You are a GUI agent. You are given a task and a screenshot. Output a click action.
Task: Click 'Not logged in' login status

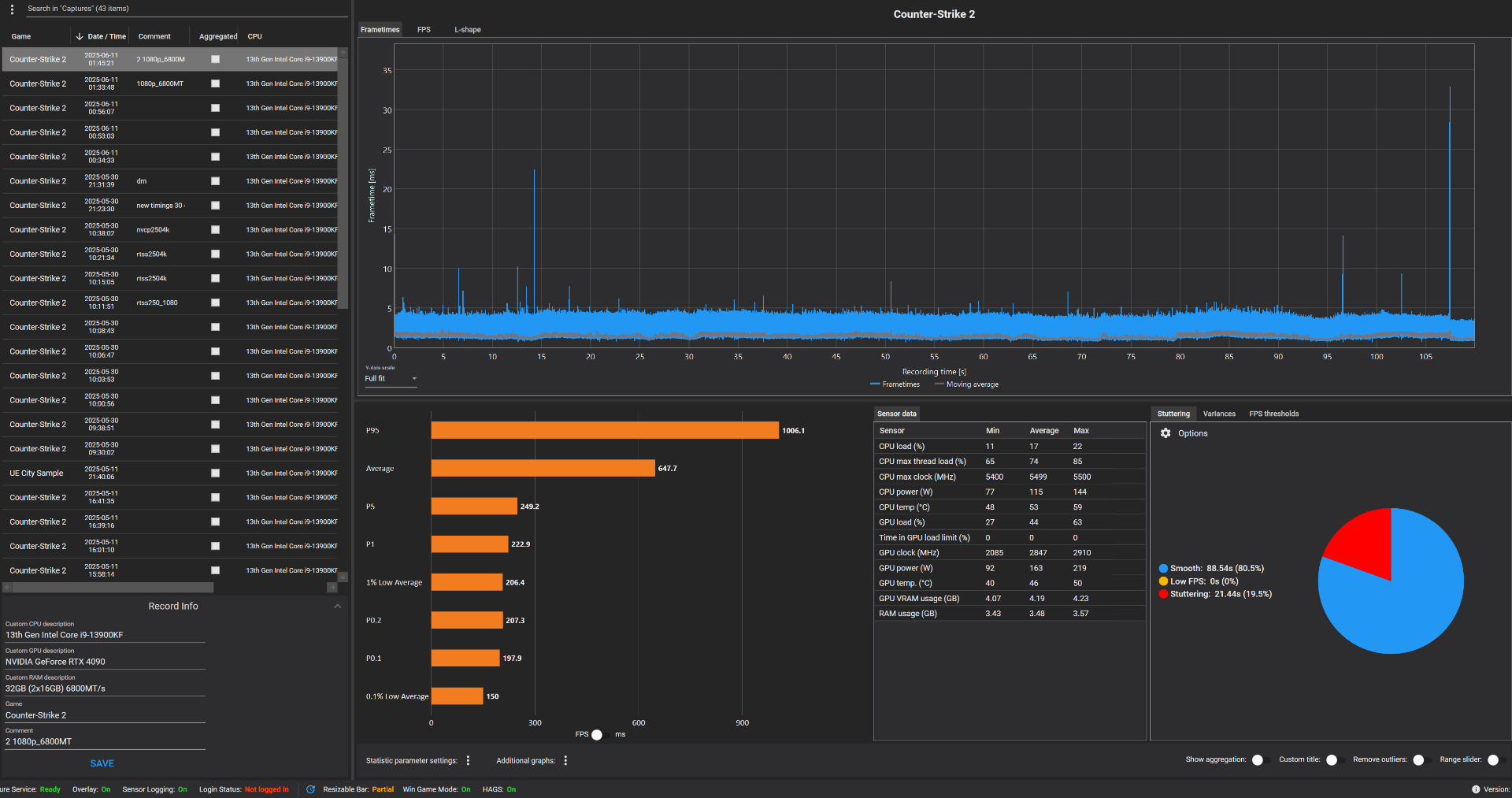(x=266, y=789)
